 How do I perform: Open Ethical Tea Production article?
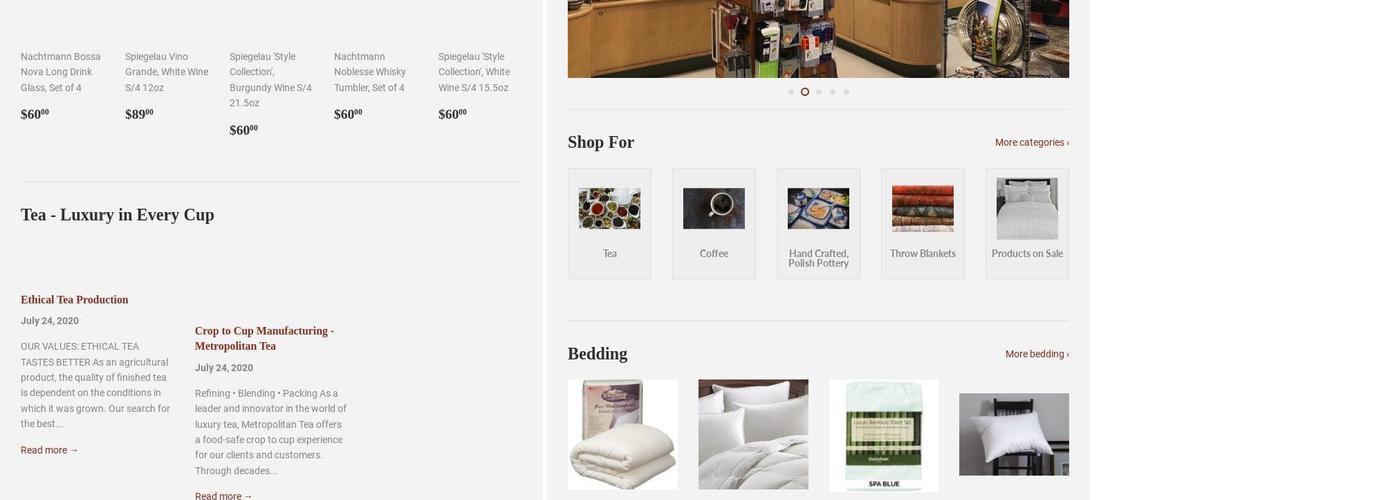click(x=74, y=300)
